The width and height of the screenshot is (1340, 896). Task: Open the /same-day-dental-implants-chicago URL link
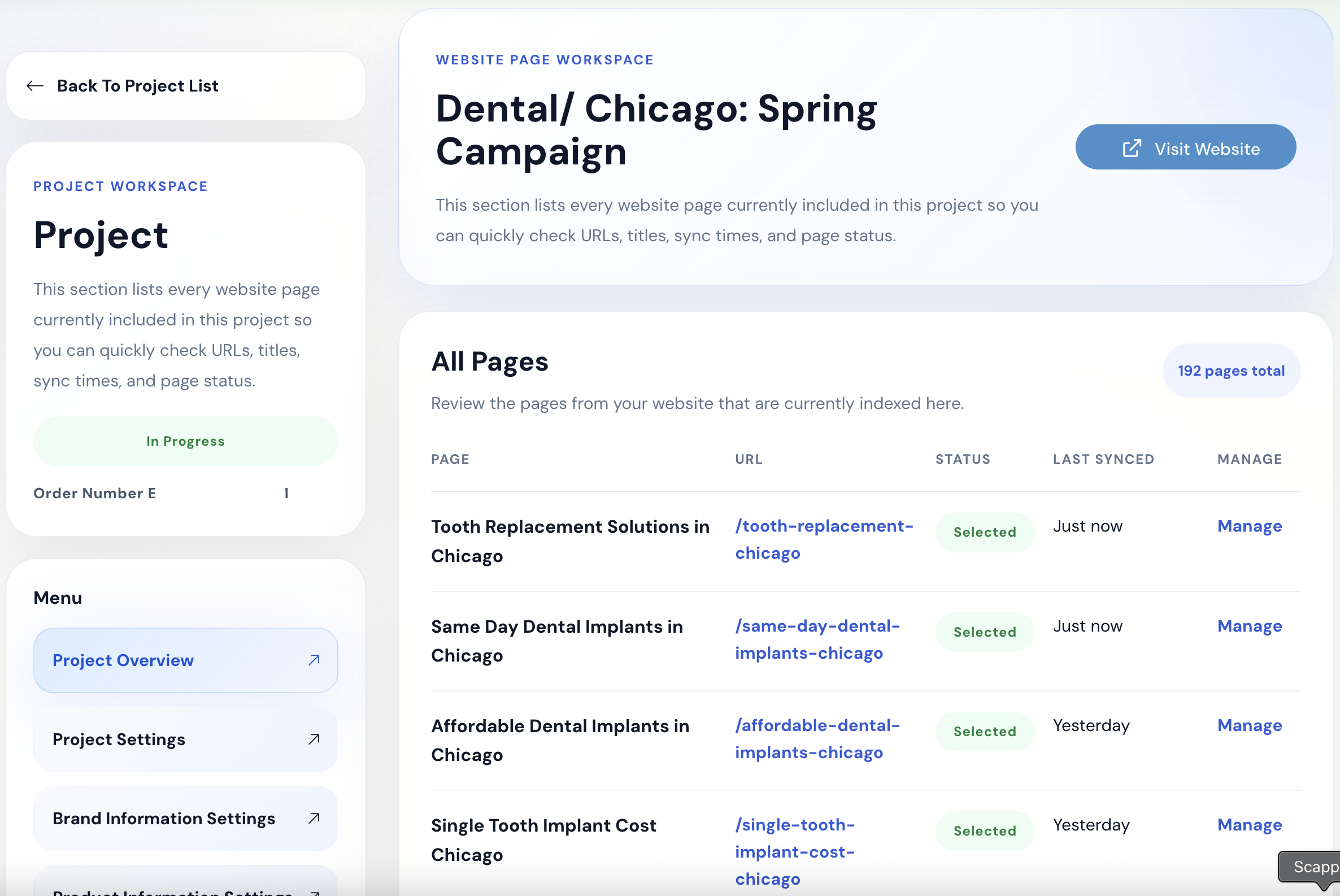click(x=817, y=640)
